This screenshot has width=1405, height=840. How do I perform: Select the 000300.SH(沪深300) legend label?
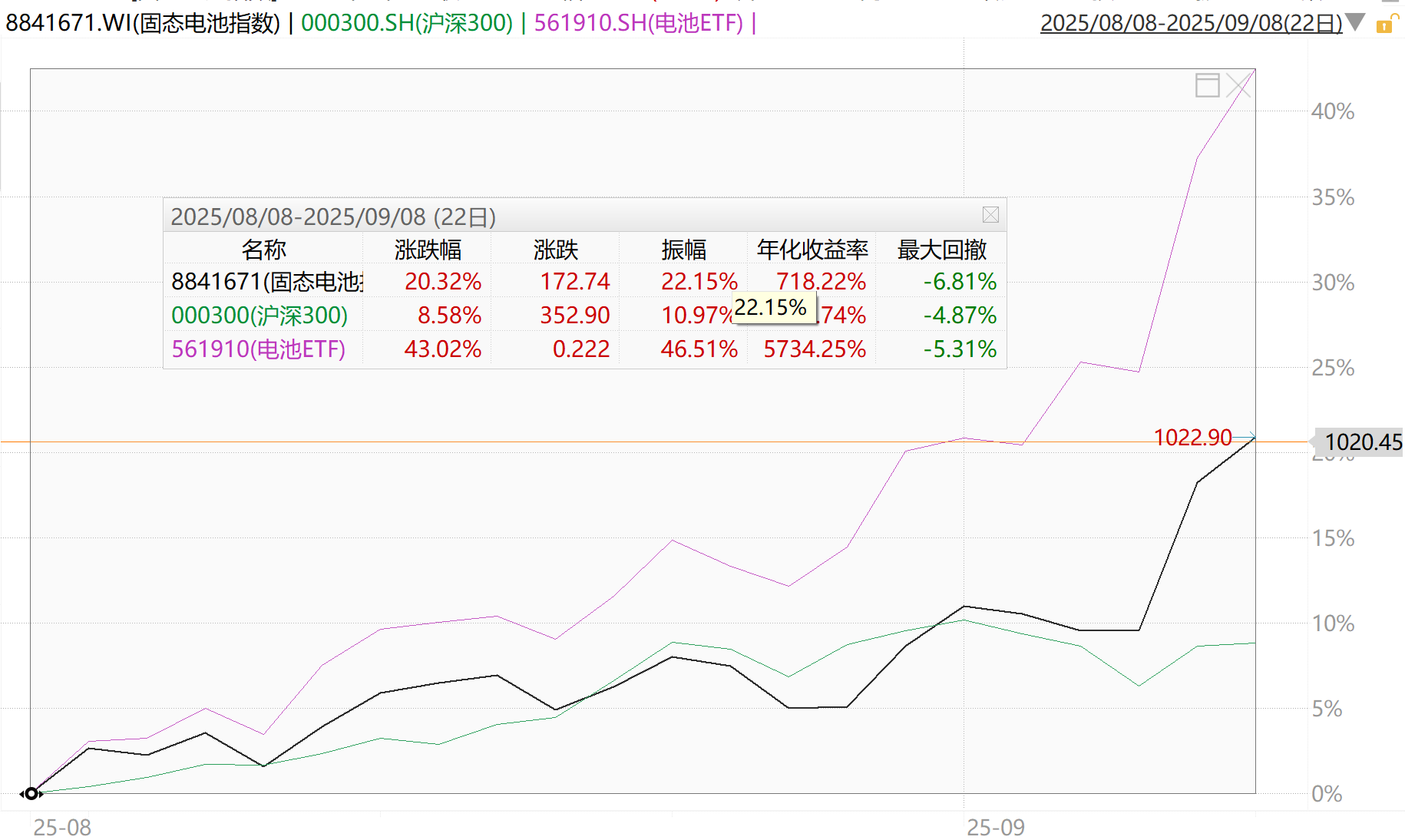click(406, 23)
